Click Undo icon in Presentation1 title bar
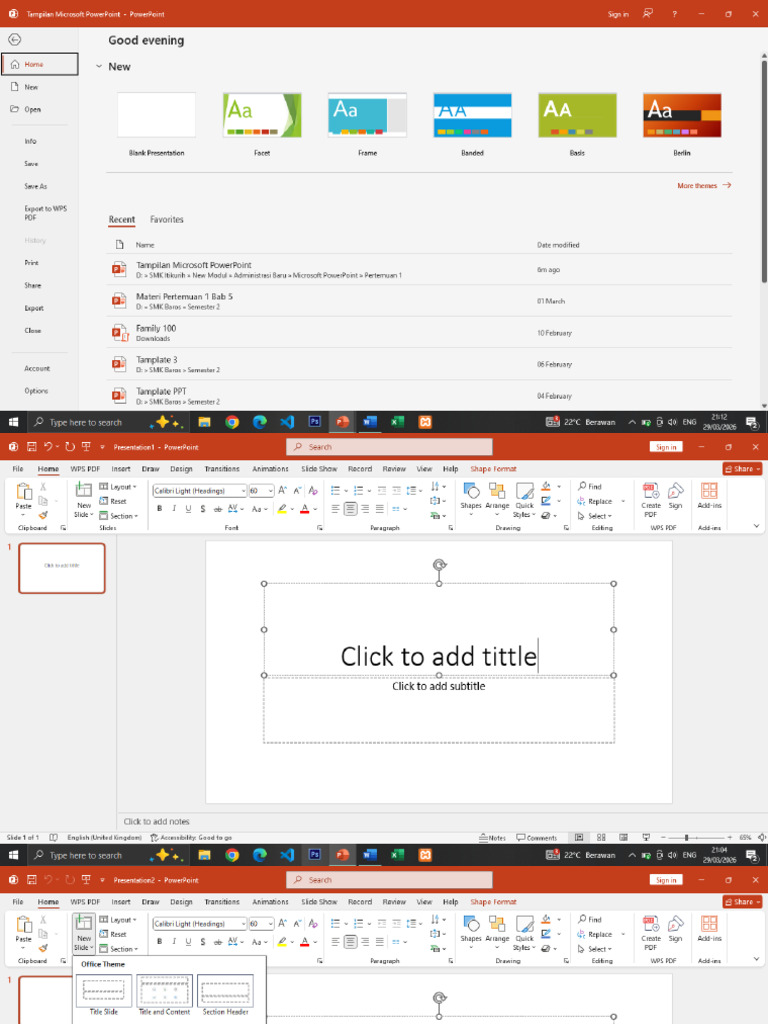The height and width of the screenshot is (1024, 768). pyautogui.click(x=48, y=447)
